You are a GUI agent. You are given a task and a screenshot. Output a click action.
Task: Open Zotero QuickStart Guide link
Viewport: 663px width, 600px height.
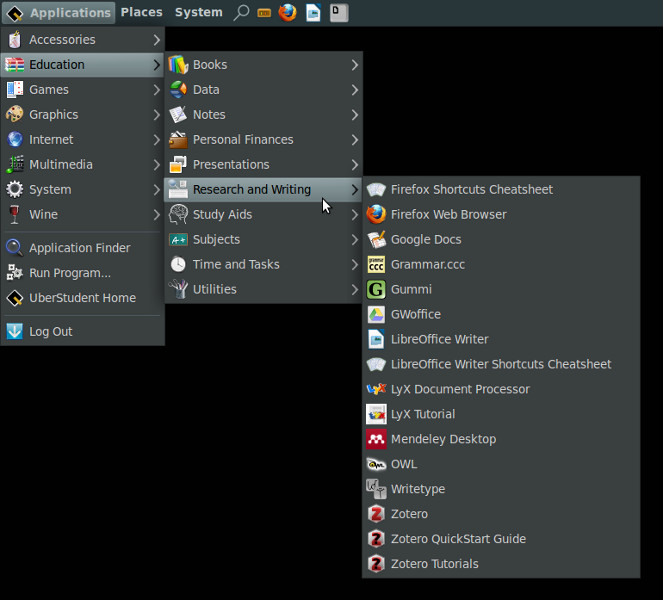458,539
